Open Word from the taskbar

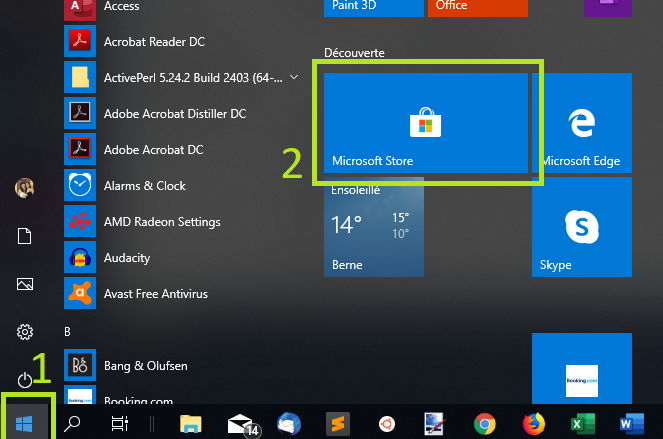point(632,424)
